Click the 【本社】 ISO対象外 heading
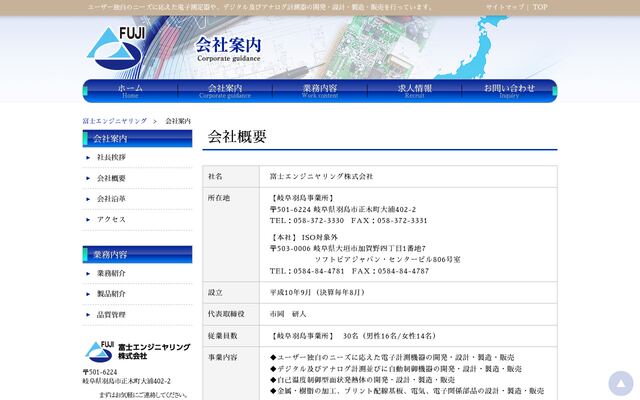Screen dimensions: 640x400 304,238
